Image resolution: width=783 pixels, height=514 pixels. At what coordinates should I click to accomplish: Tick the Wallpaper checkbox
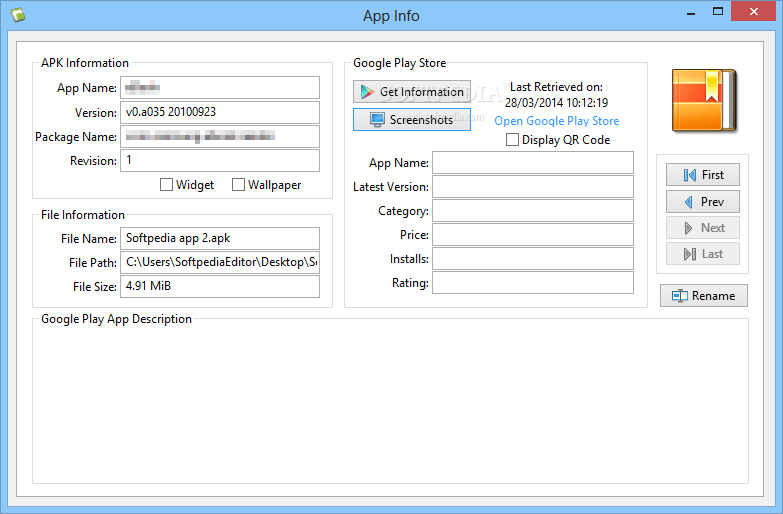click(x=238, y=185)
